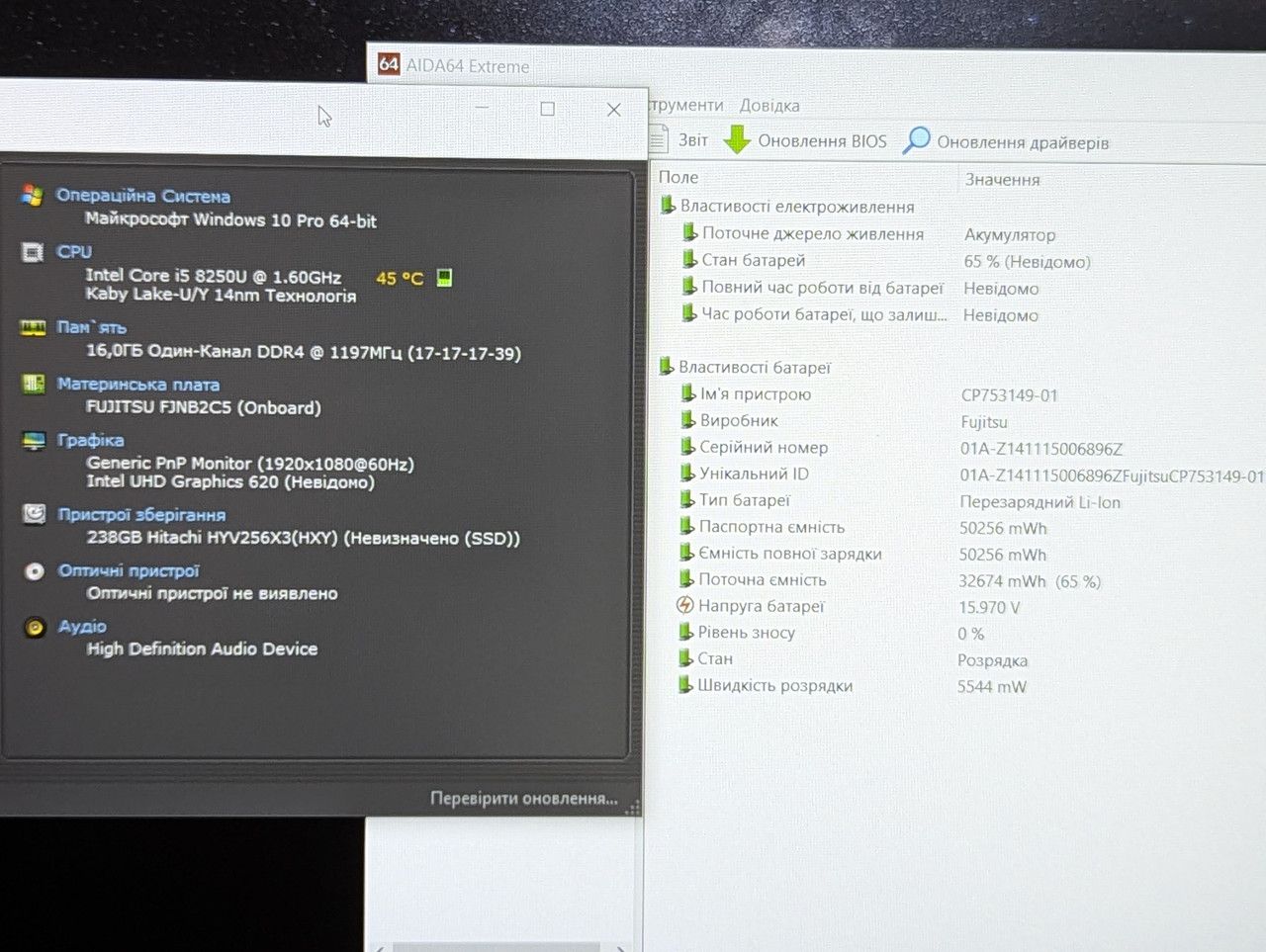
Task: Click the Аудіо speaker icon
Action: coord(35,627)
